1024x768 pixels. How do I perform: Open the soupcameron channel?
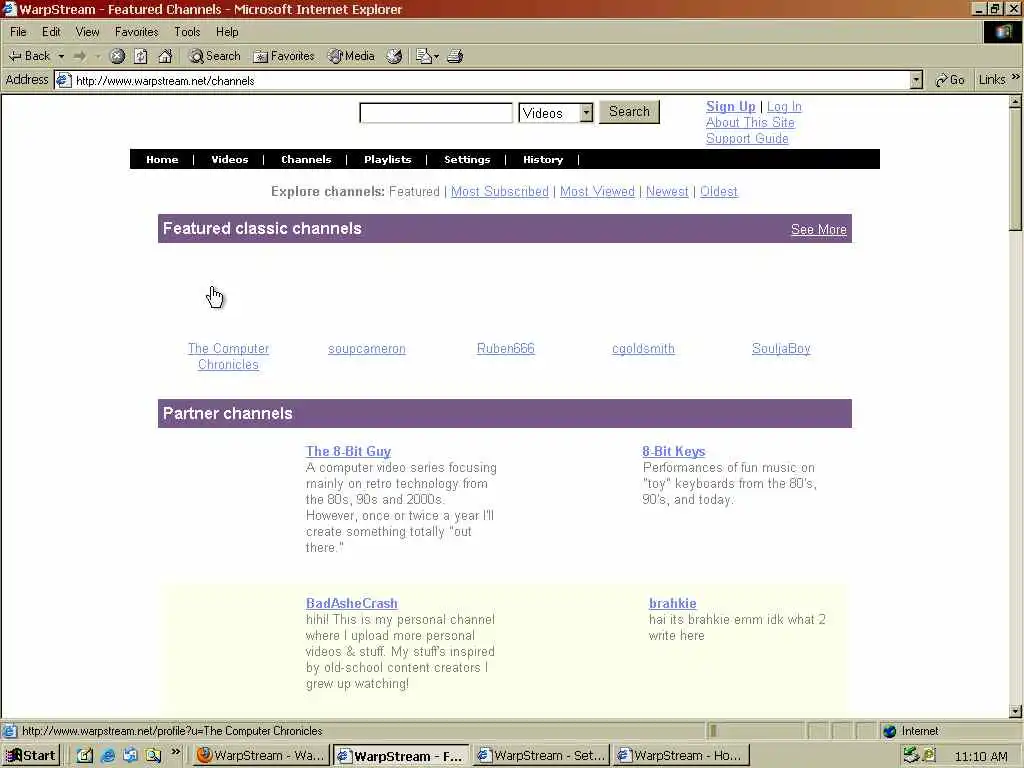click(x=366, y=349)
